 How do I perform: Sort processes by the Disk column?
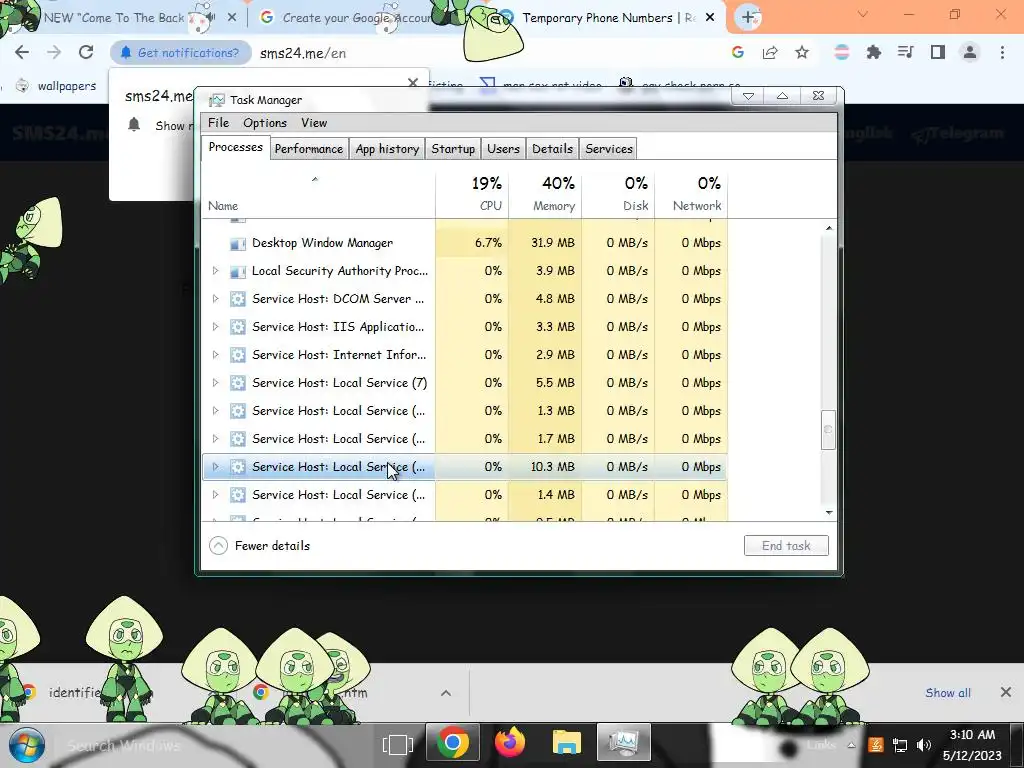pyautogui.click(x=618, y=194)
